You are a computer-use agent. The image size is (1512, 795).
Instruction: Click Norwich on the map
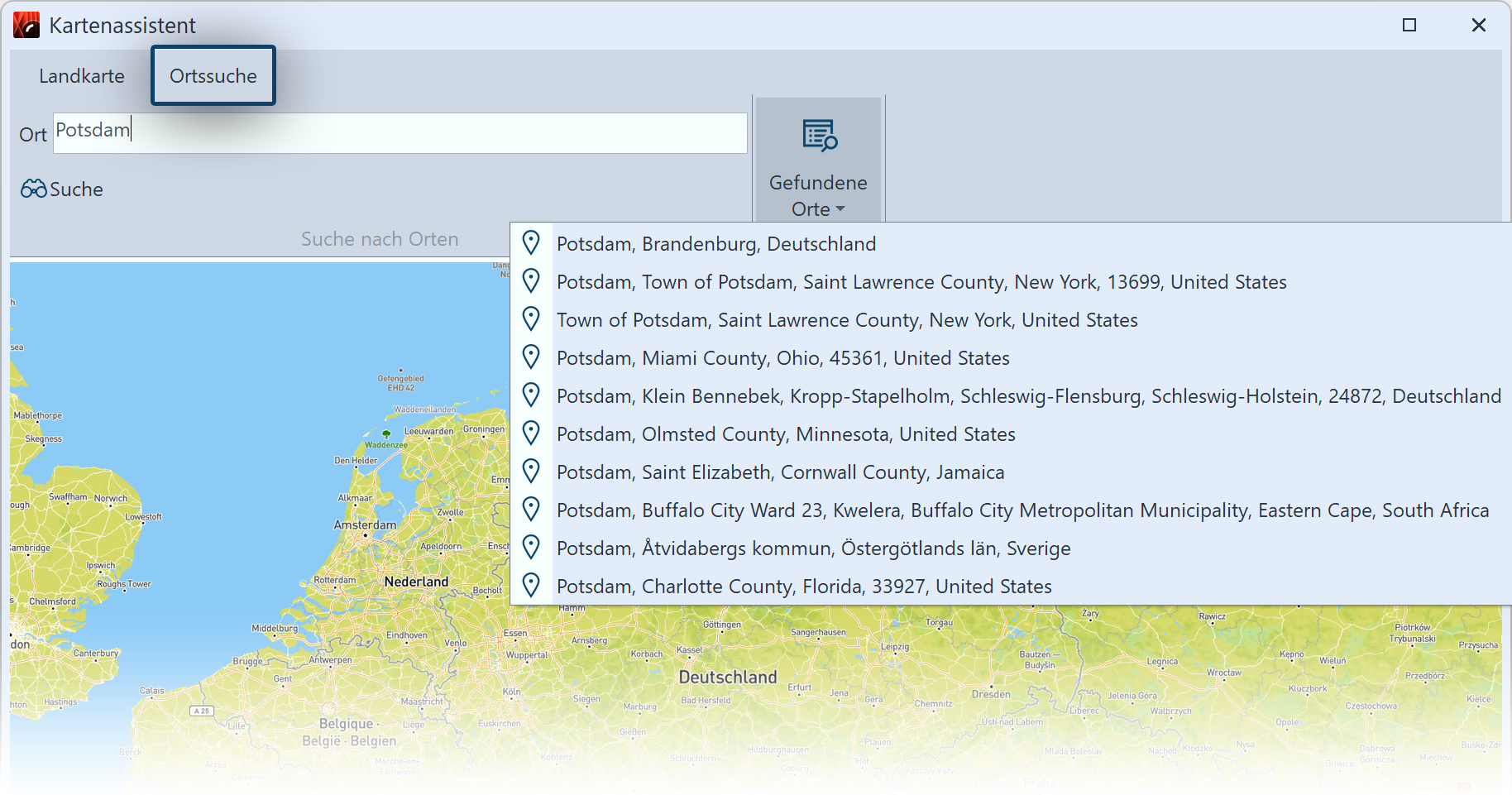[111, 498]
